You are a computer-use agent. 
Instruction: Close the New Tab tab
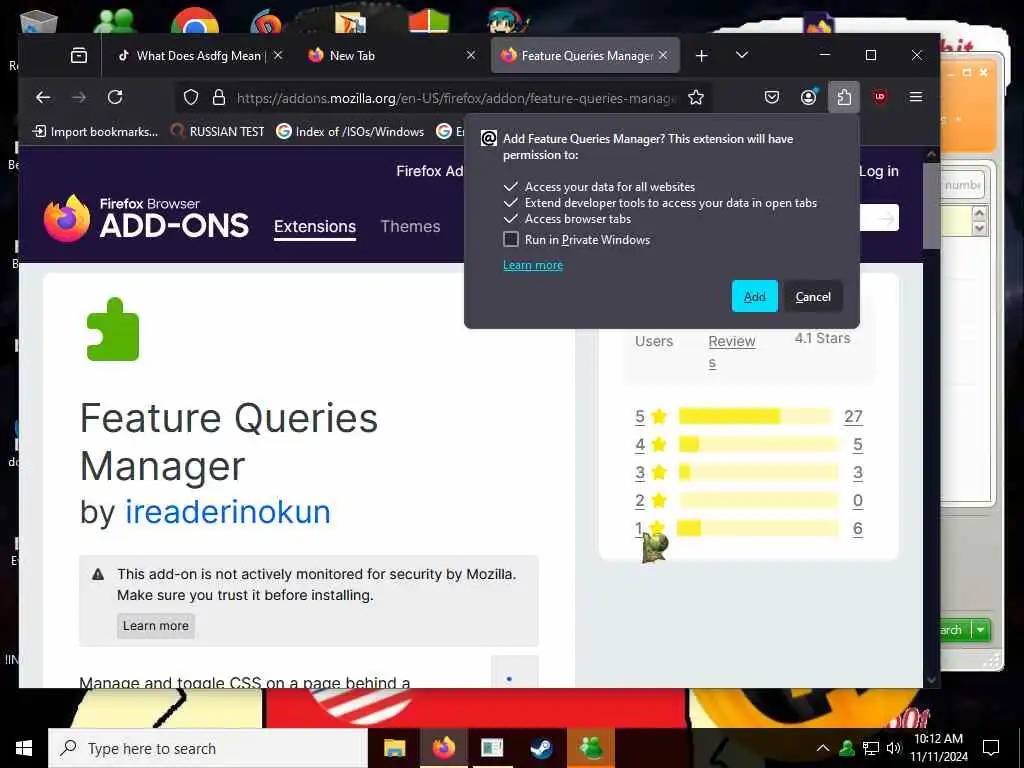[471, 56]
